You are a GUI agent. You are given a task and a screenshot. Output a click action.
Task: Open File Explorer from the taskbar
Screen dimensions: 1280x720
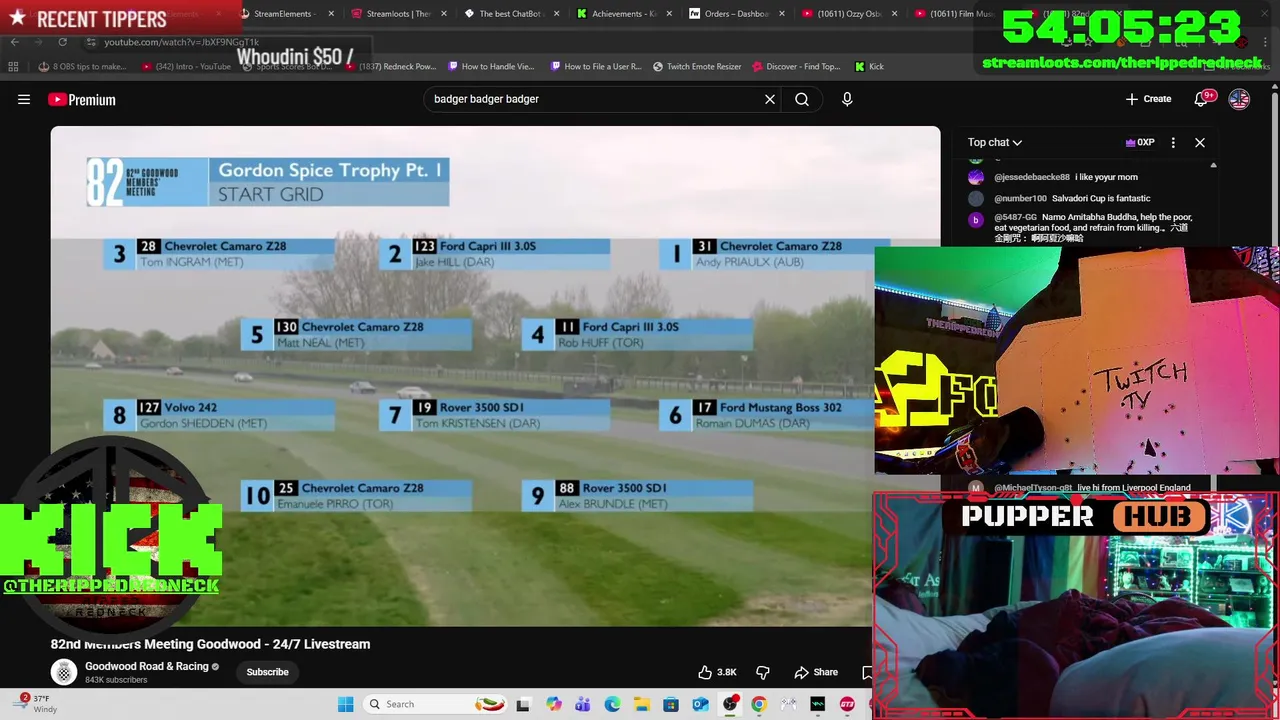(641, 704)
